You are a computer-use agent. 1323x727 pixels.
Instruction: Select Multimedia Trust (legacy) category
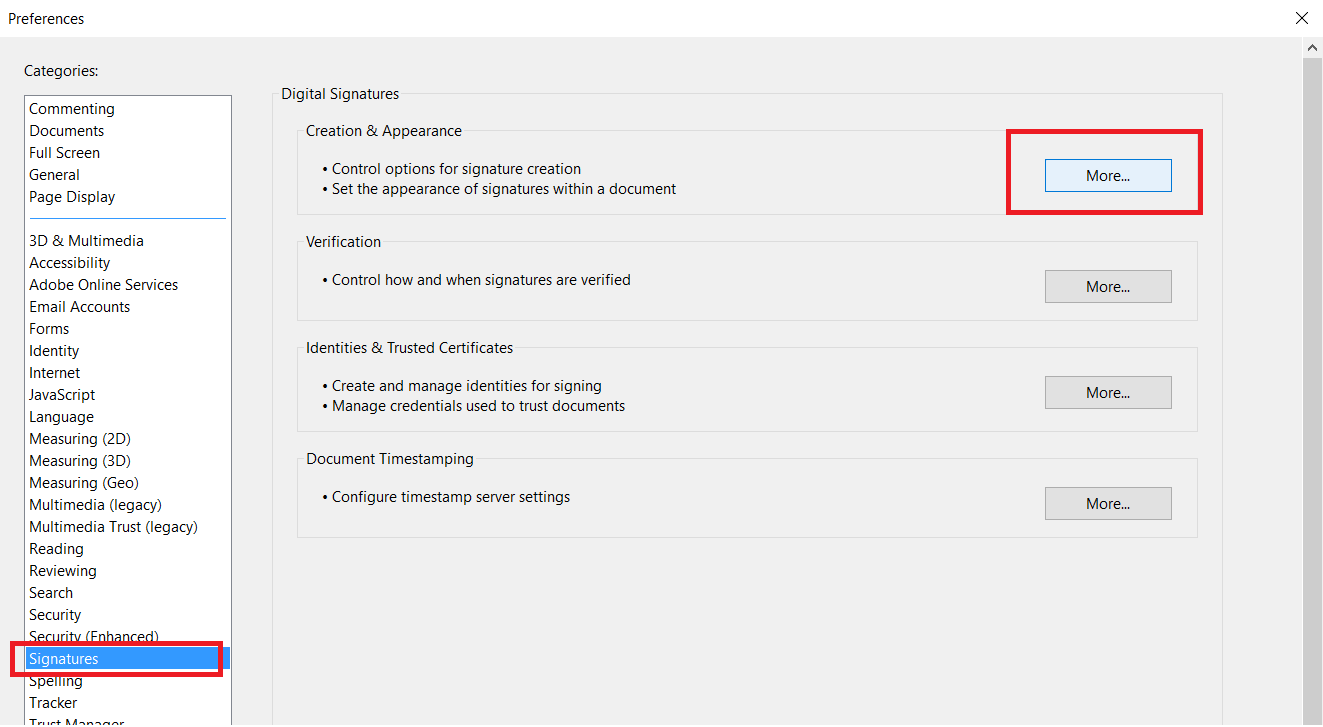[x=114, y=527]
